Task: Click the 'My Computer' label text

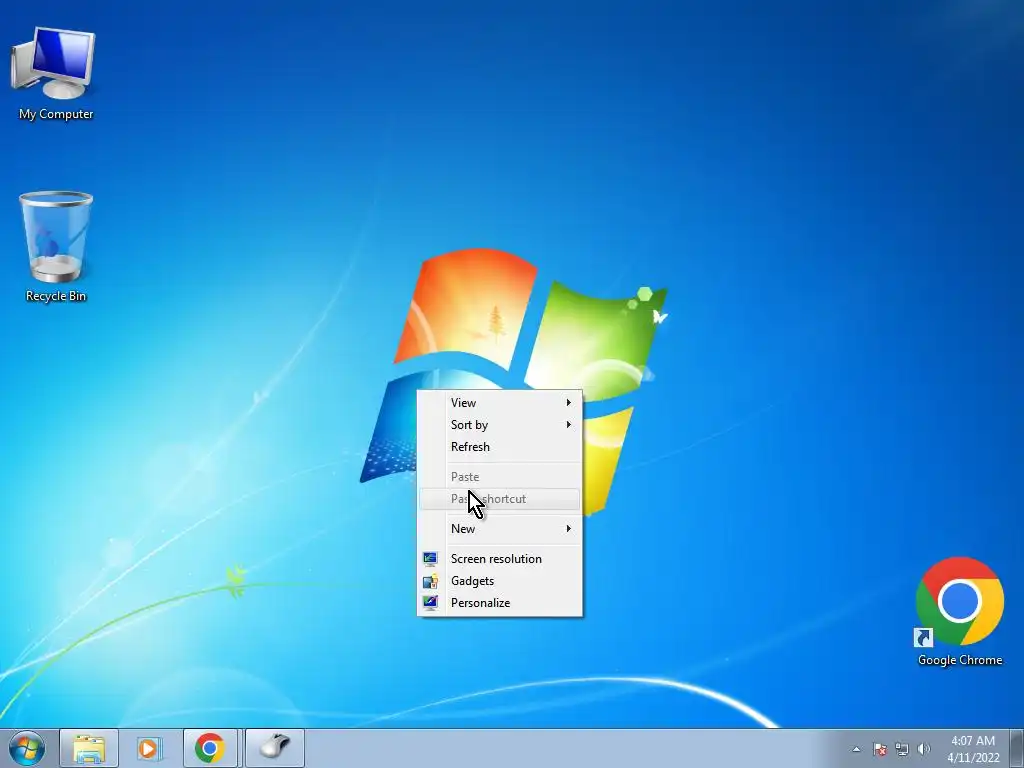Action: click(56, 114)
